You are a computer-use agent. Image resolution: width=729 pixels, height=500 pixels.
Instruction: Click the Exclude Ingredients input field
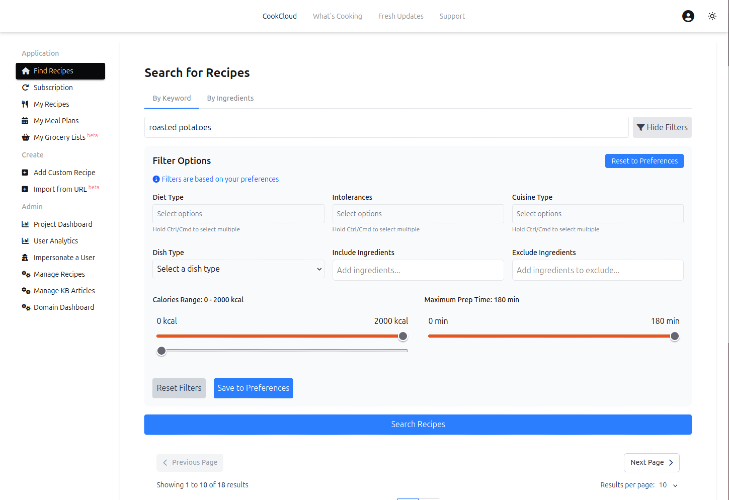598,270
